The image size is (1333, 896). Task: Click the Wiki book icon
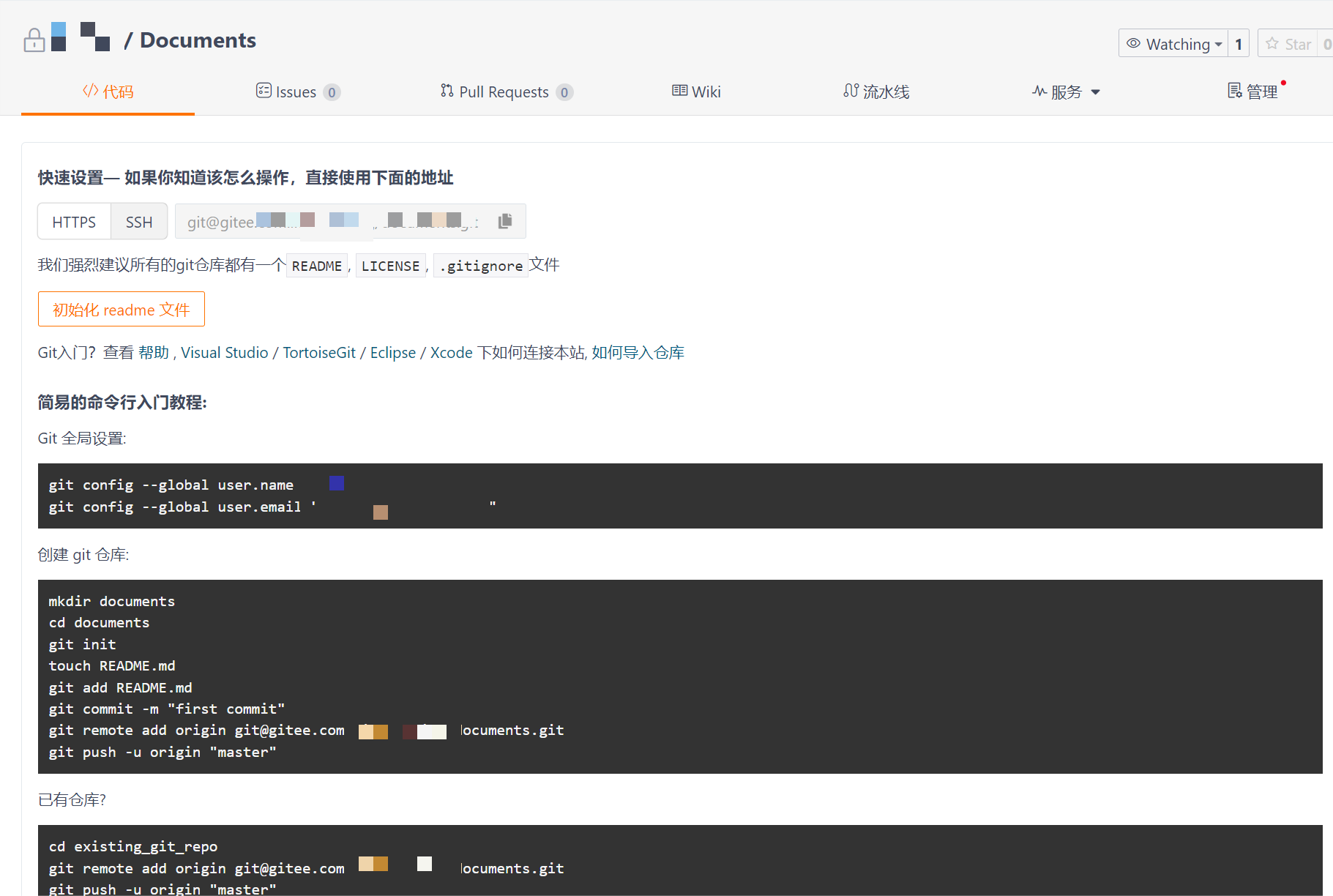pyautogui.click(x=679, y=91)
